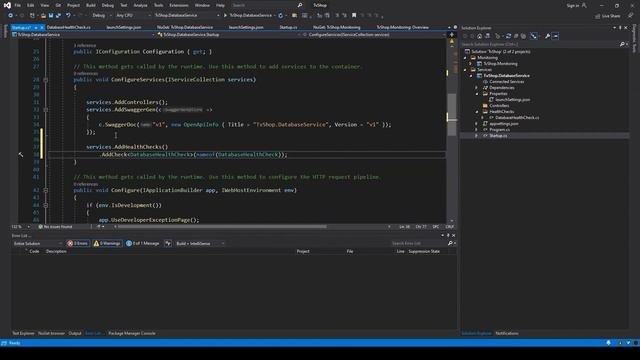Select appsettings.json in Solution Explorer
Screen dimensions: 640x360
[x=504, y=124]
